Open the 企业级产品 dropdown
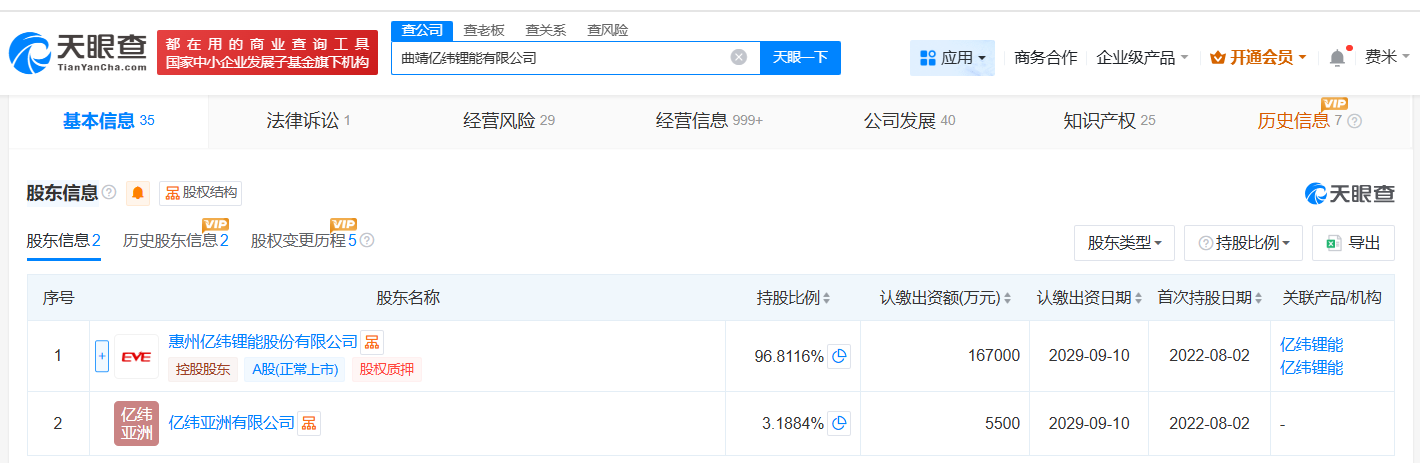 (x=1142, y=57)
